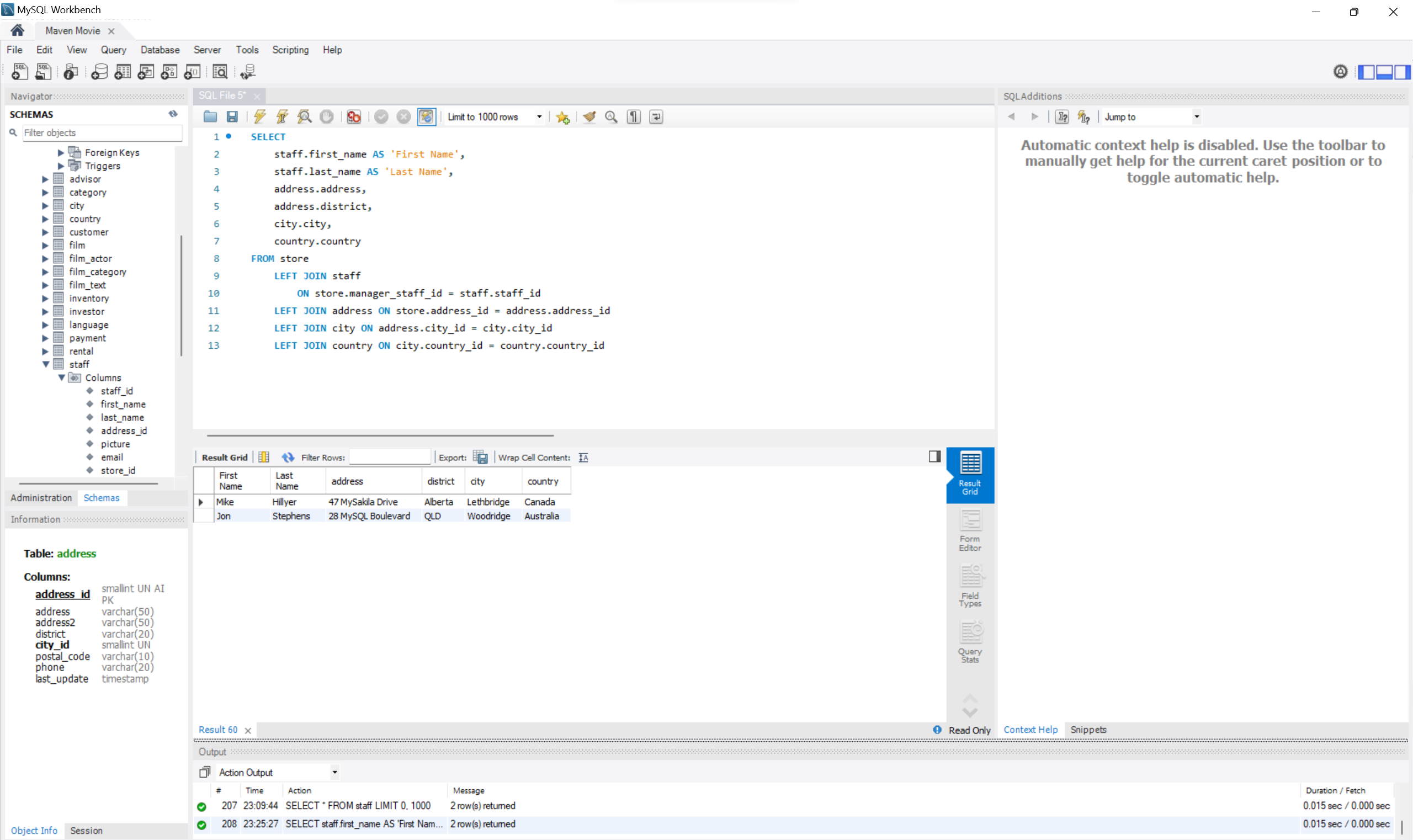Viewport: 1413px width, 840px height.
Task: Switch to the Administration tab
Action: click(41, 498)
